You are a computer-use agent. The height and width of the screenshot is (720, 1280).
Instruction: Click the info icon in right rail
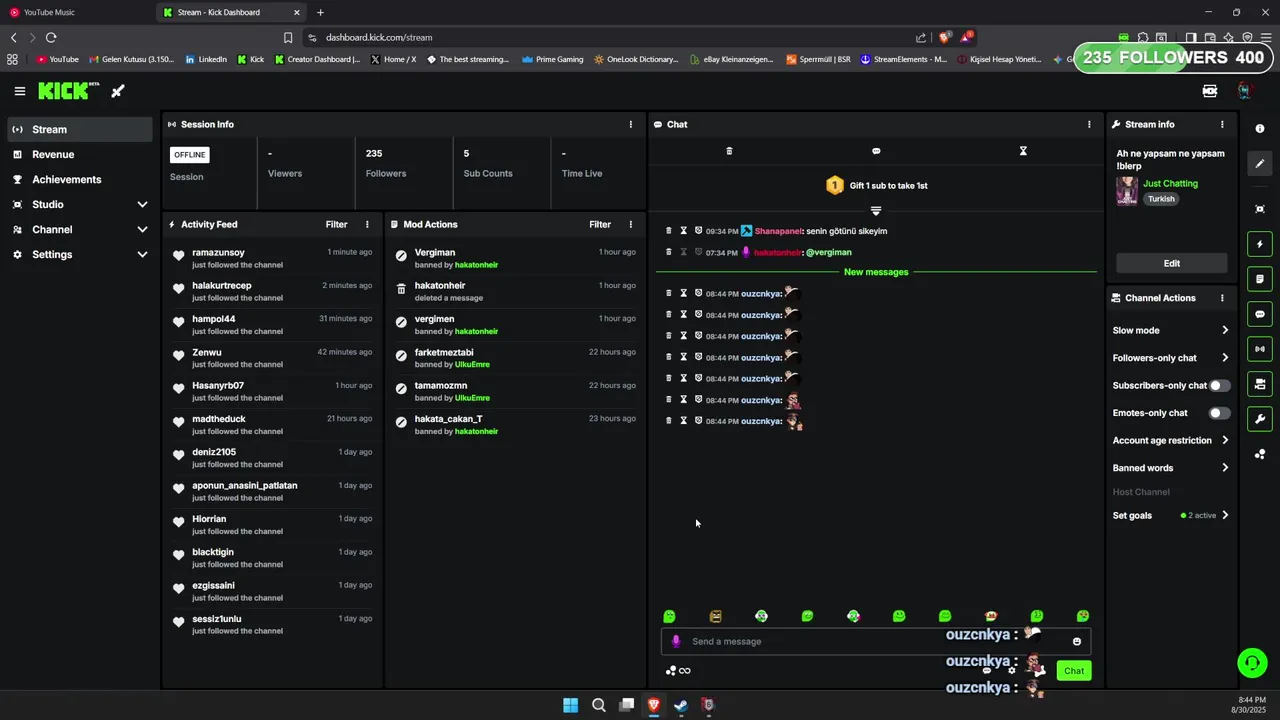click(x=1260, y=129)
